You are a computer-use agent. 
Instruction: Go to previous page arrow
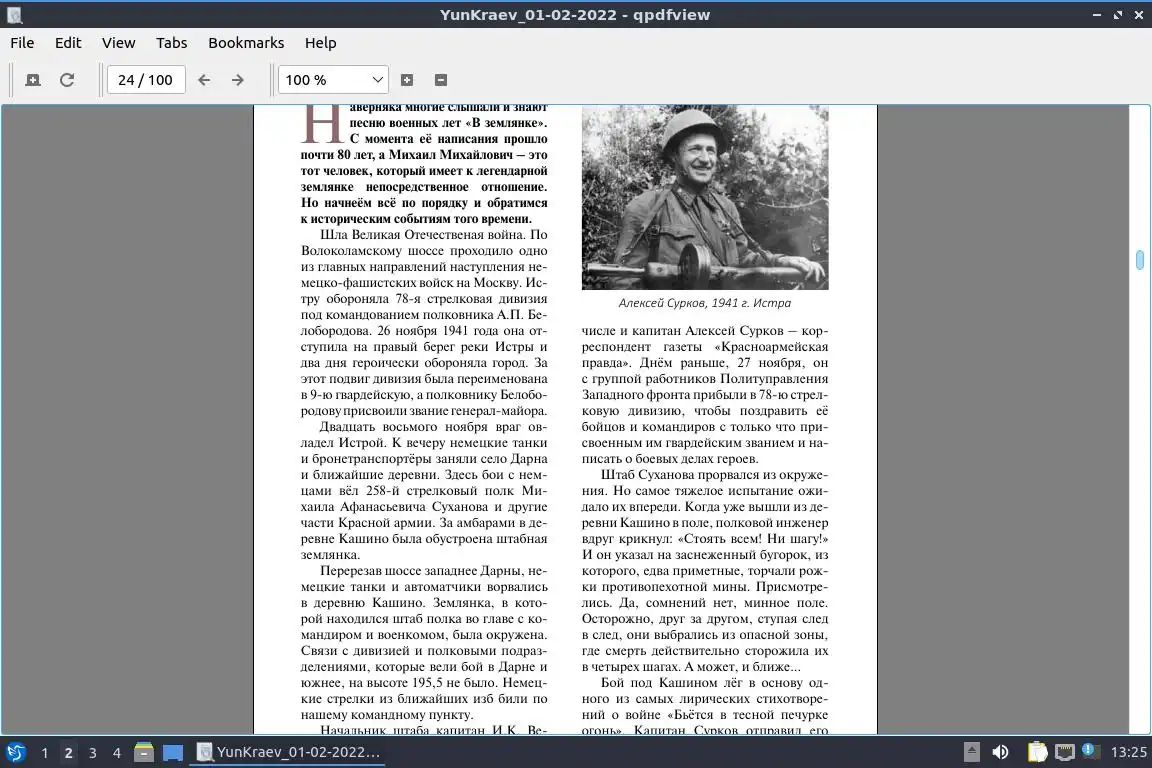click(204, 80)
